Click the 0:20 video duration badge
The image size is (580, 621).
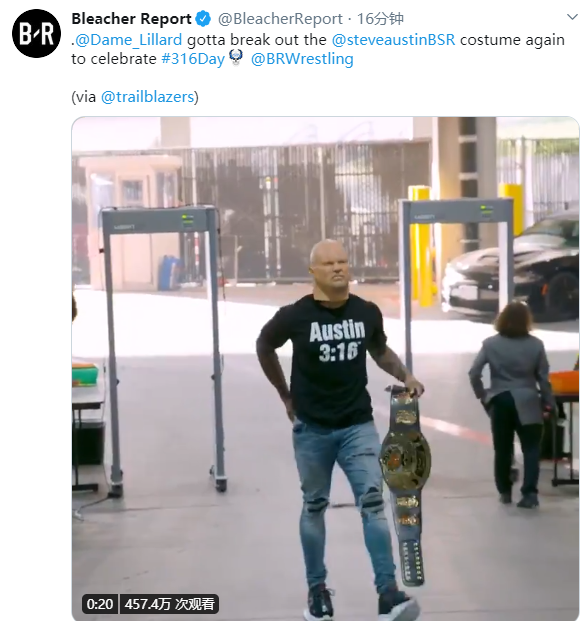100,604
